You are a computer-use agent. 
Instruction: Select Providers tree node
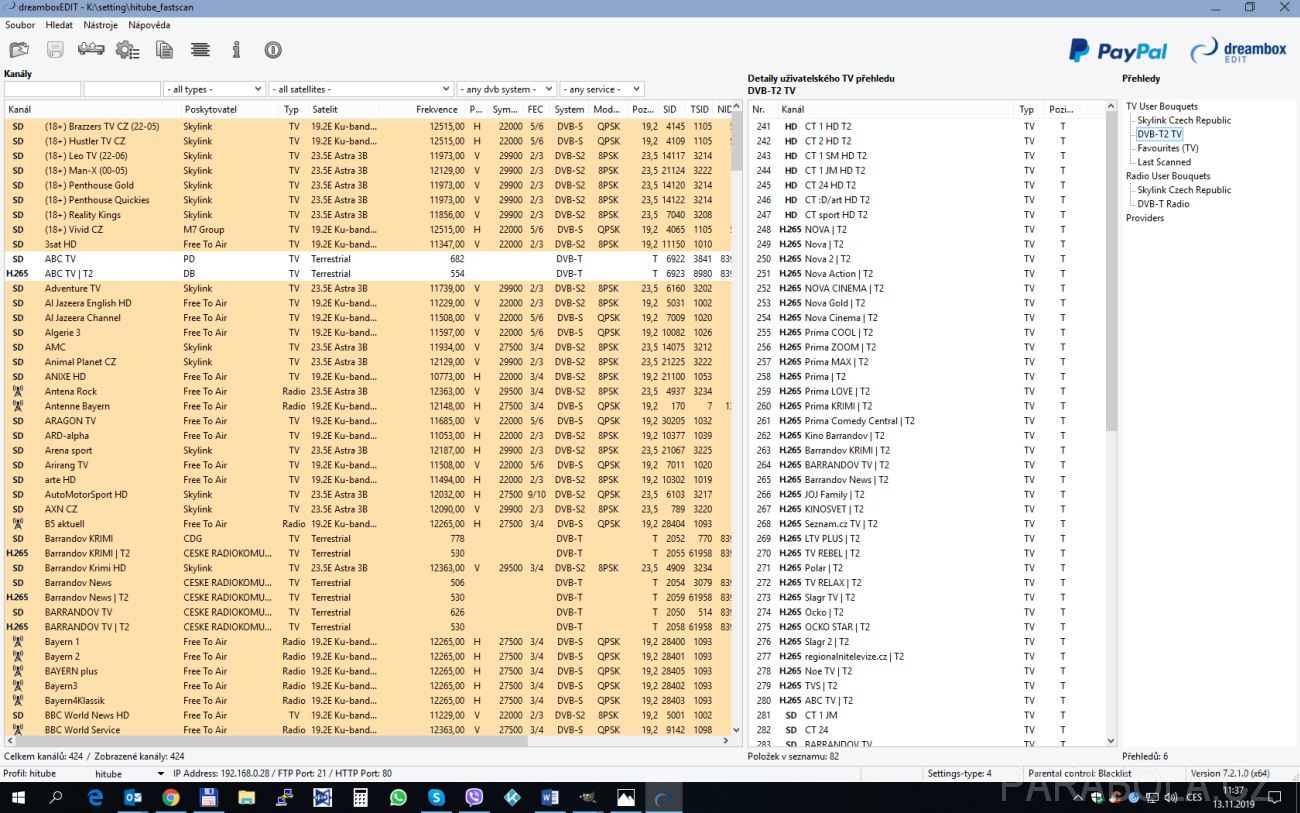coord(1145,218)
